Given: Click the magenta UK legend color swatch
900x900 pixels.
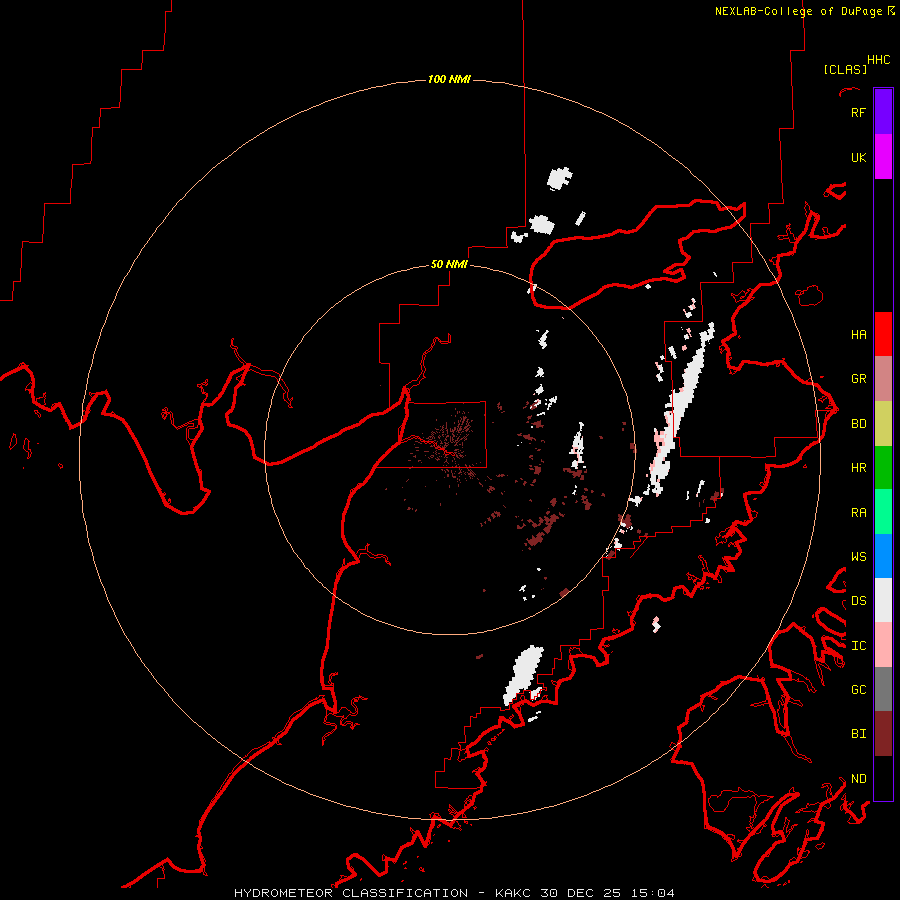Looking at the screenshot, I should point(883,157).
